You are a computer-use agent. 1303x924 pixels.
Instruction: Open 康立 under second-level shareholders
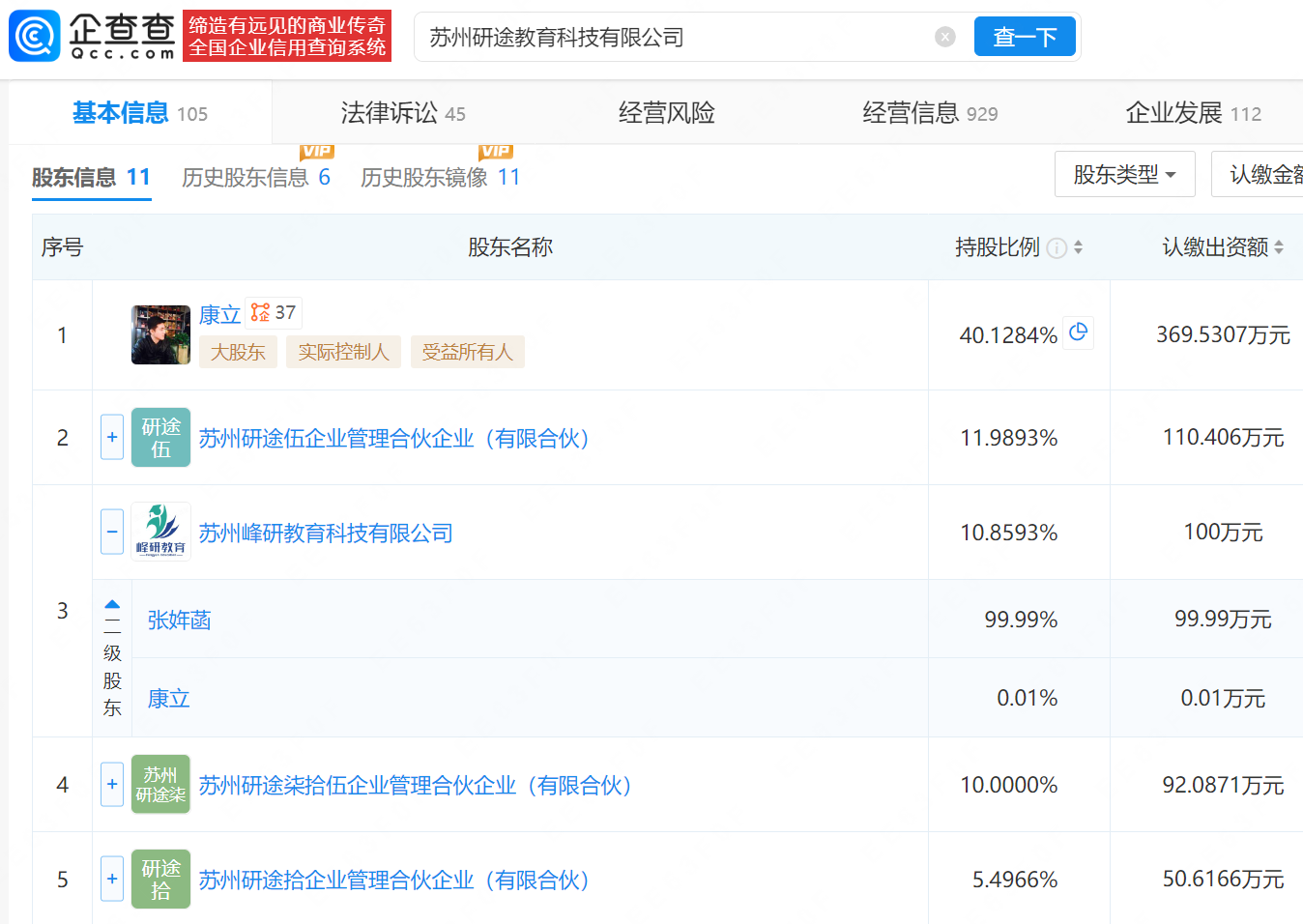click(168, 698)
